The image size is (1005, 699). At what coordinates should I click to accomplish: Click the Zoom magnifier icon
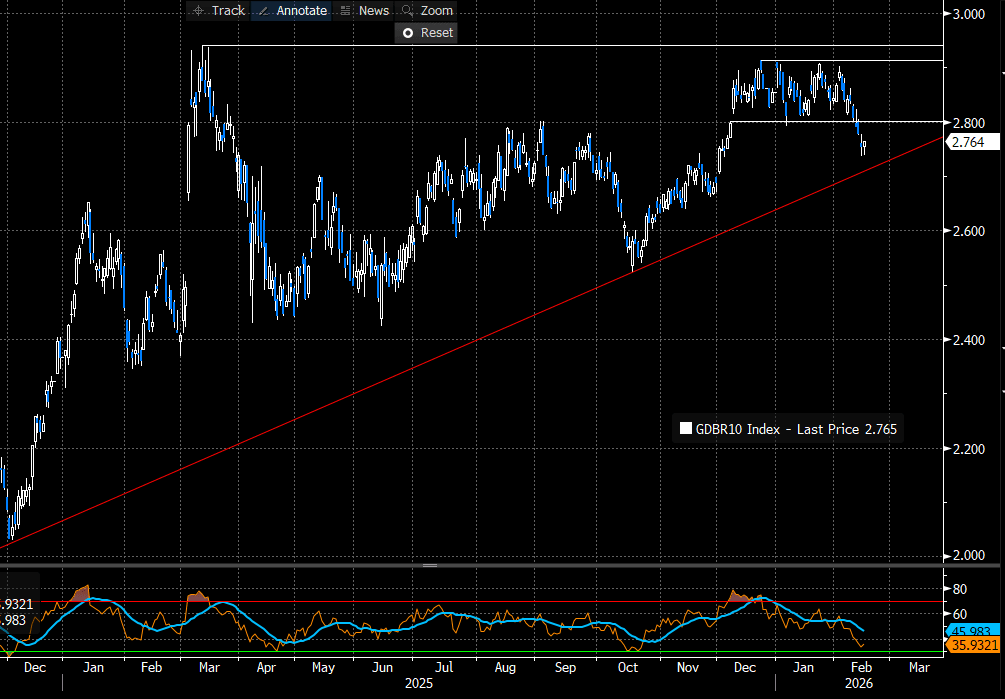click(407, 10)
